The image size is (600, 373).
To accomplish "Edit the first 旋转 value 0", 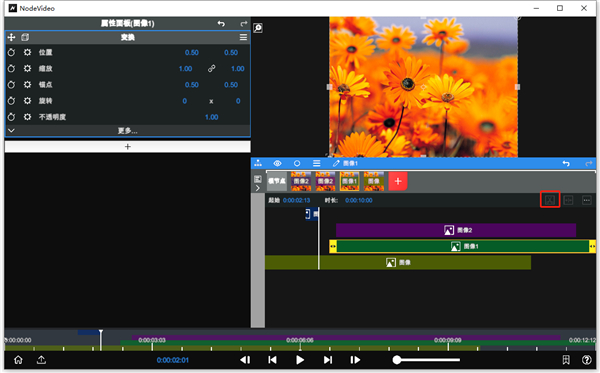I will pos(185,101).
